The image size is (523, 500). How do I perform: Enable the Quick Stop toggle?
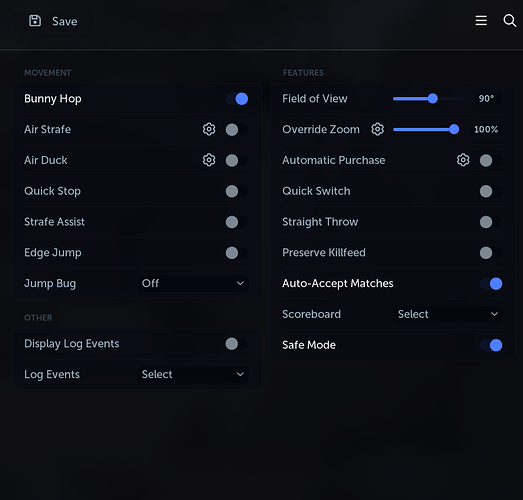click(237, 191)
